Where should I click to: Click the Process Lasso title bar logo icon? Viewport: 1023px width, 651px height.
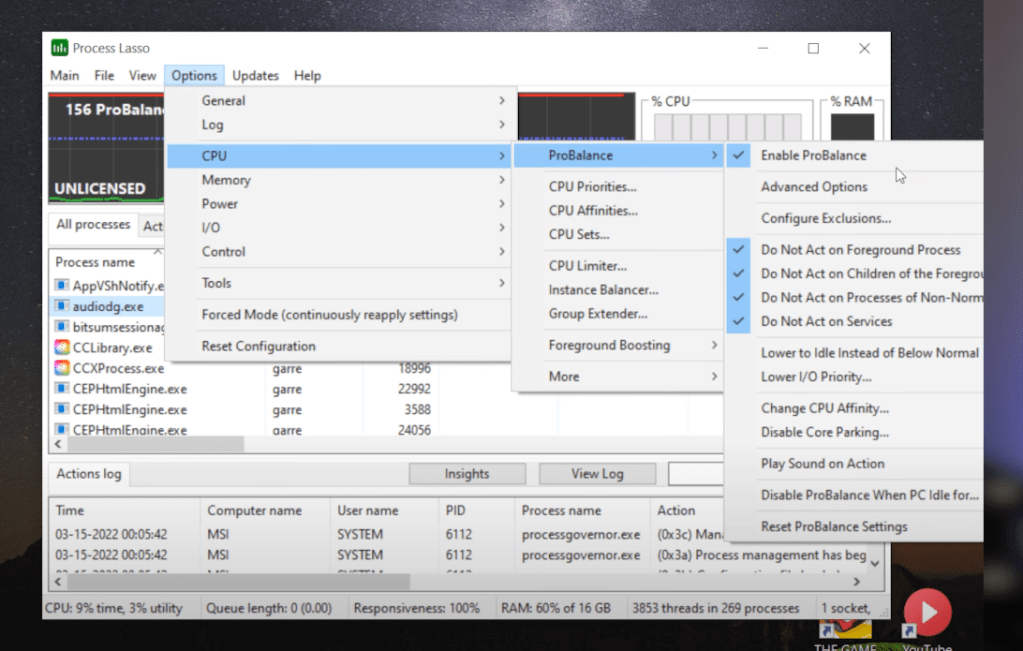pyautogui.click(x=59, y=48)
